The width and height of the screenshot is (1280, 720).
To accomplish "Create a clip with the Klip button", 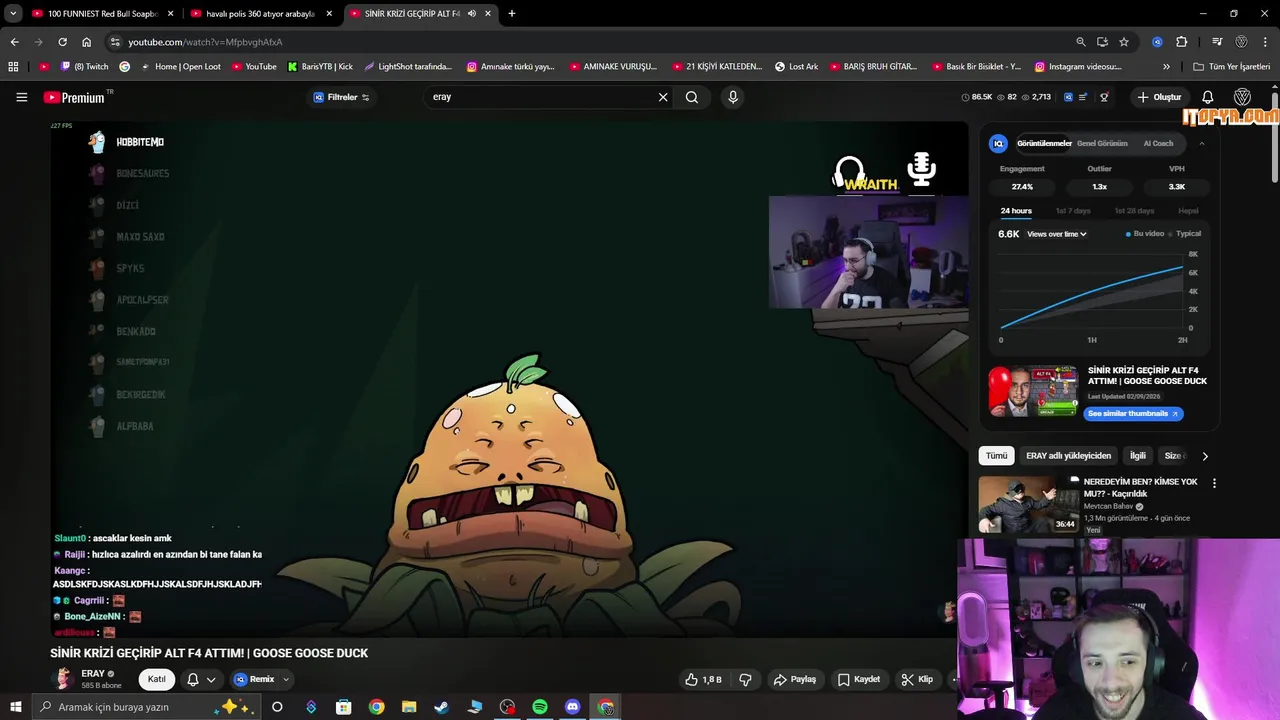I will [x=917, y=679].
